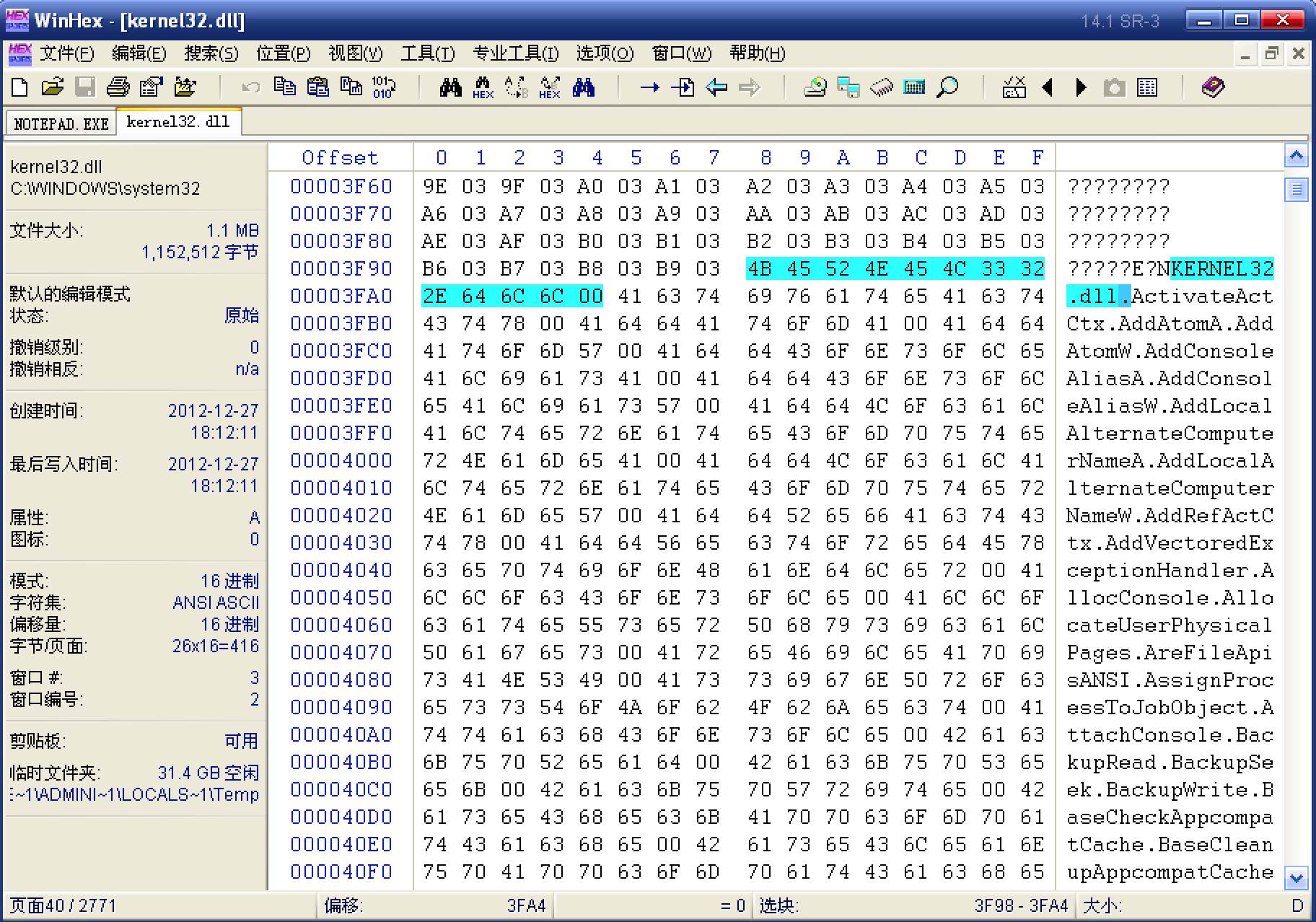Expand the 选项(O) menu
Screen dimensions: 1316x922
point(605,53)
